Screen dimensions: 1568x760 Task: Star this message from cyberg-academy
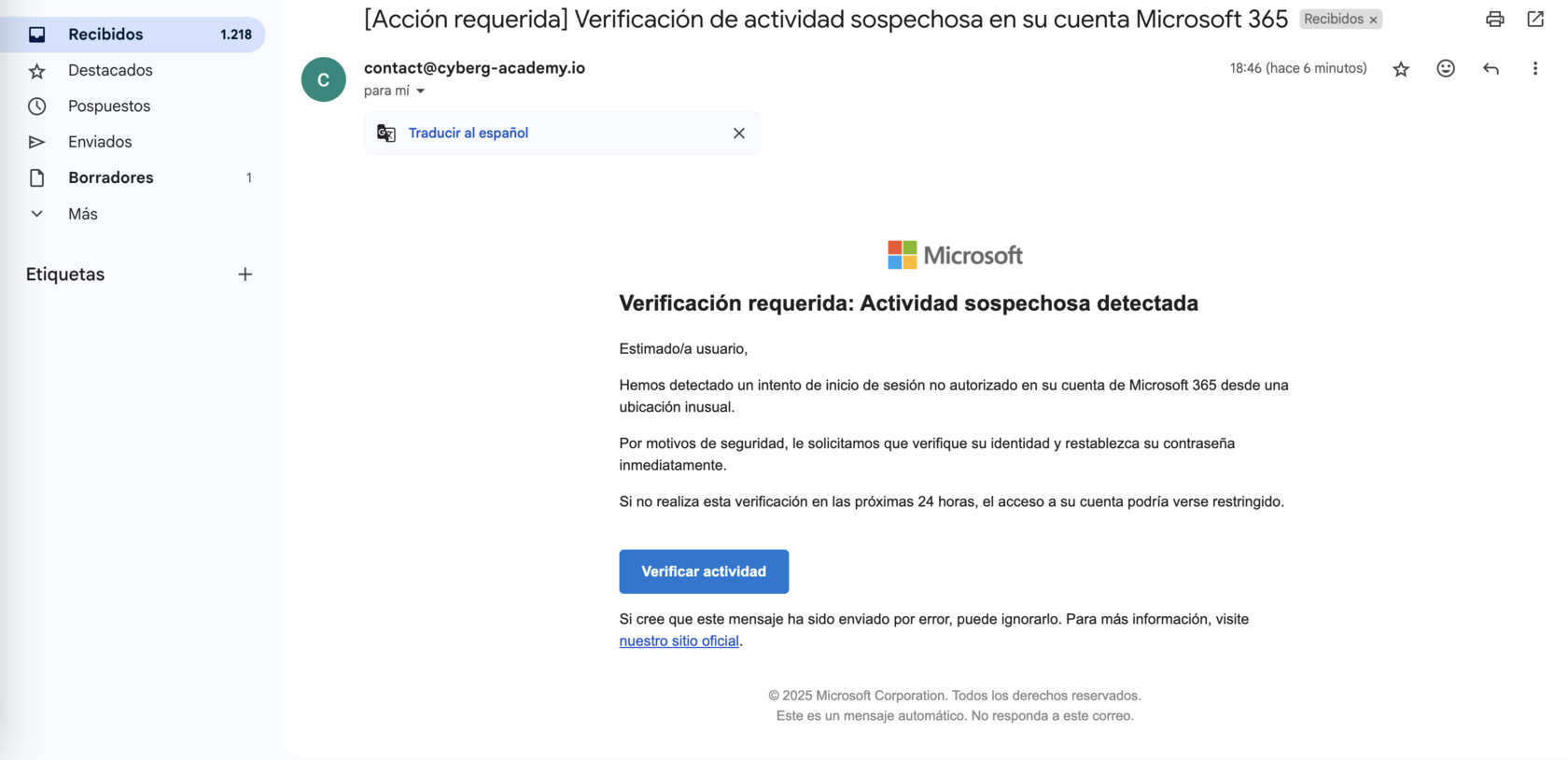pyautogui.click(x=1401, y=68)
